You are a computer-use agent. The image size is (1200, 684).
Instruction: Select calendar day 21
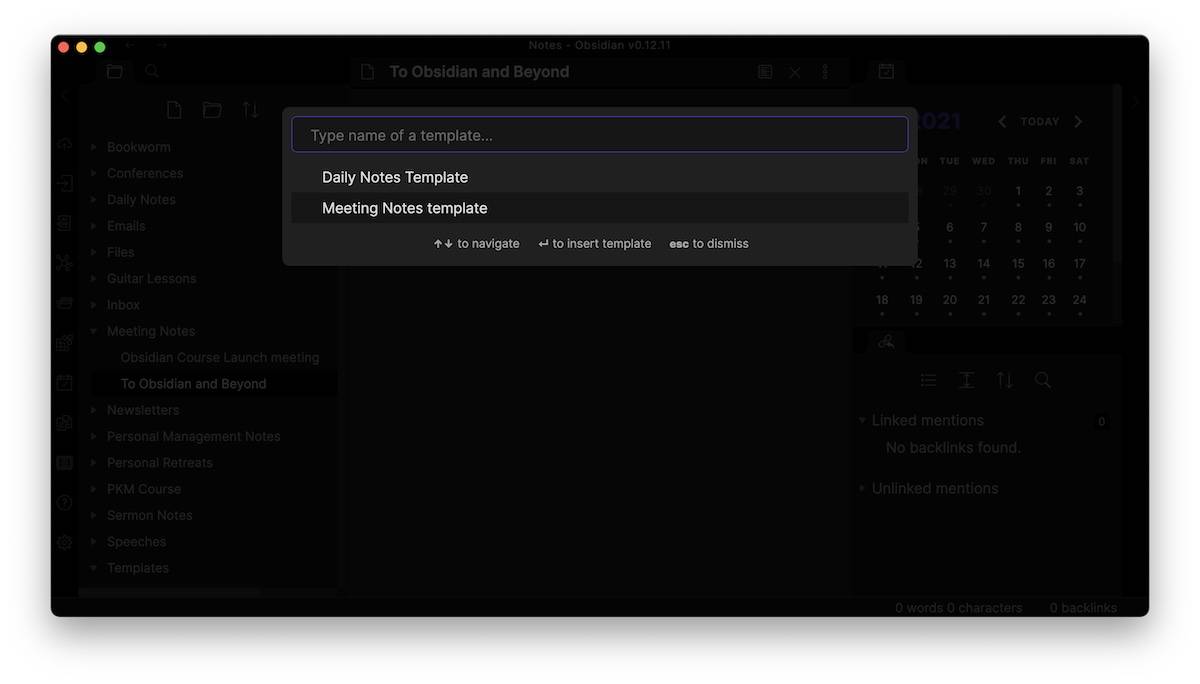[984, 300]
